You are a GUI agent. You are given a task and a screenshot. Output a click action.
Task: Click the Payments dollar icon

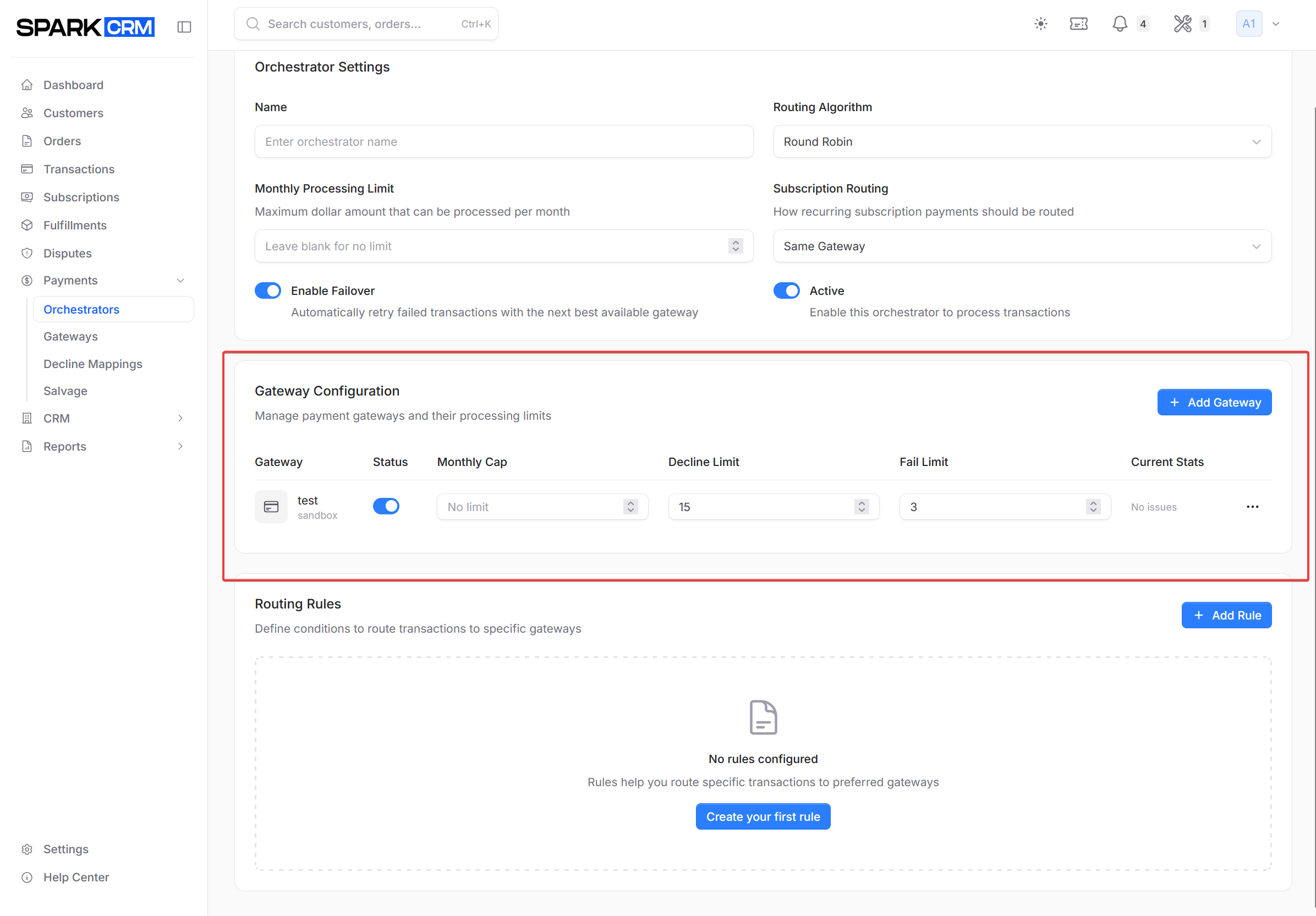[x=27, y=281]
